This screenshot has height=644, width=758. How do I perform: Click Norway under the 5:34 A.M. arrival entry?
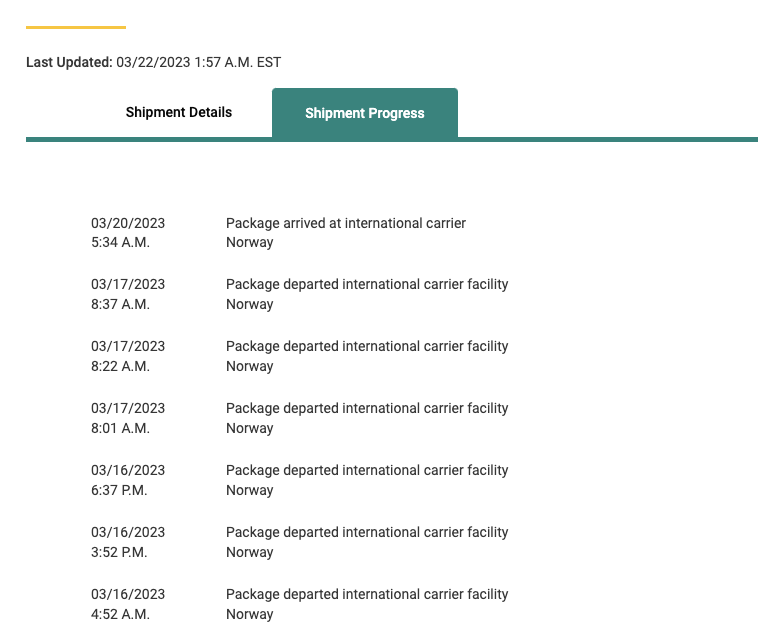point(249,243)
